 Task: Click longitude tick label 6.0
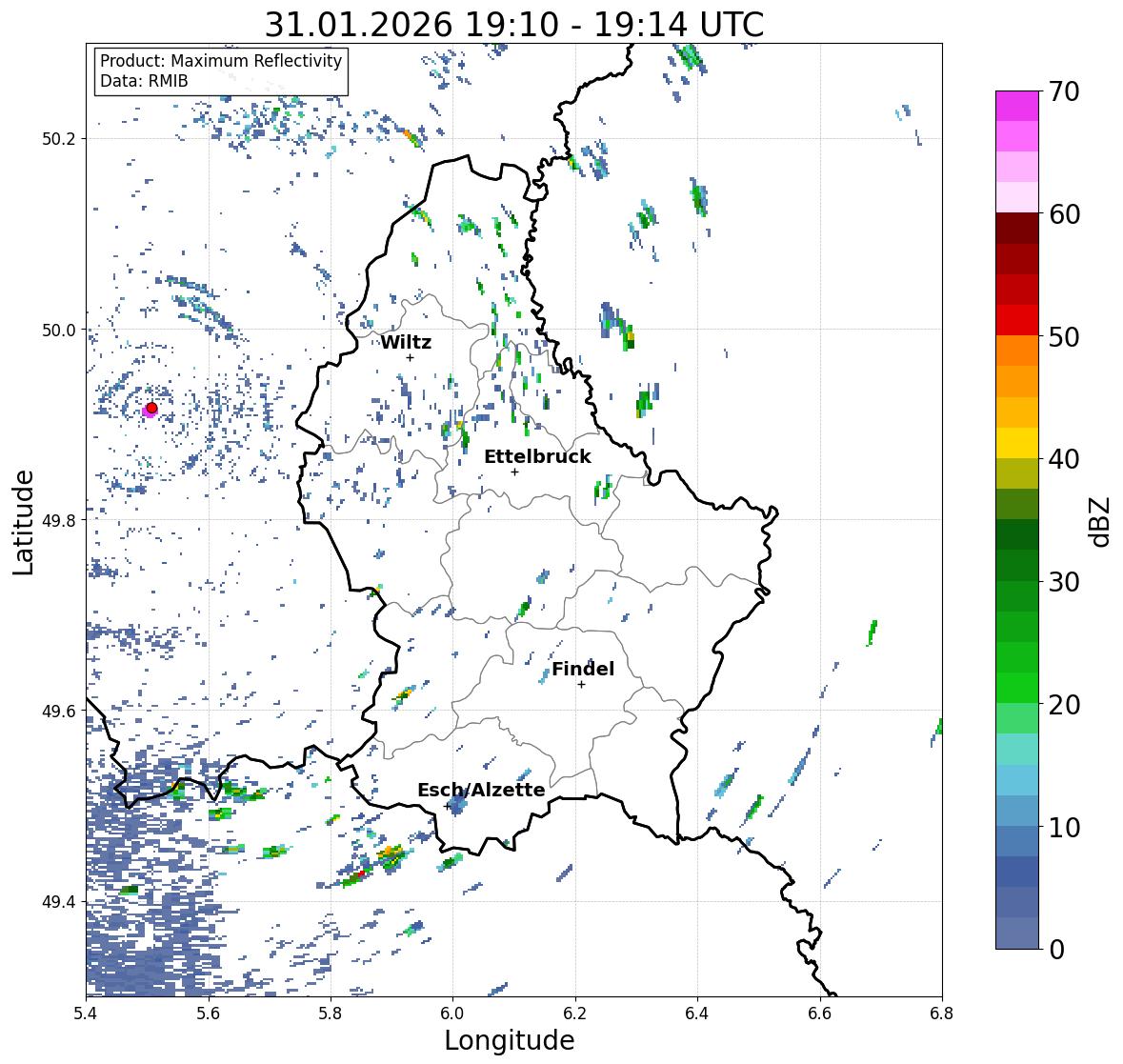(x=452, y=1014)
